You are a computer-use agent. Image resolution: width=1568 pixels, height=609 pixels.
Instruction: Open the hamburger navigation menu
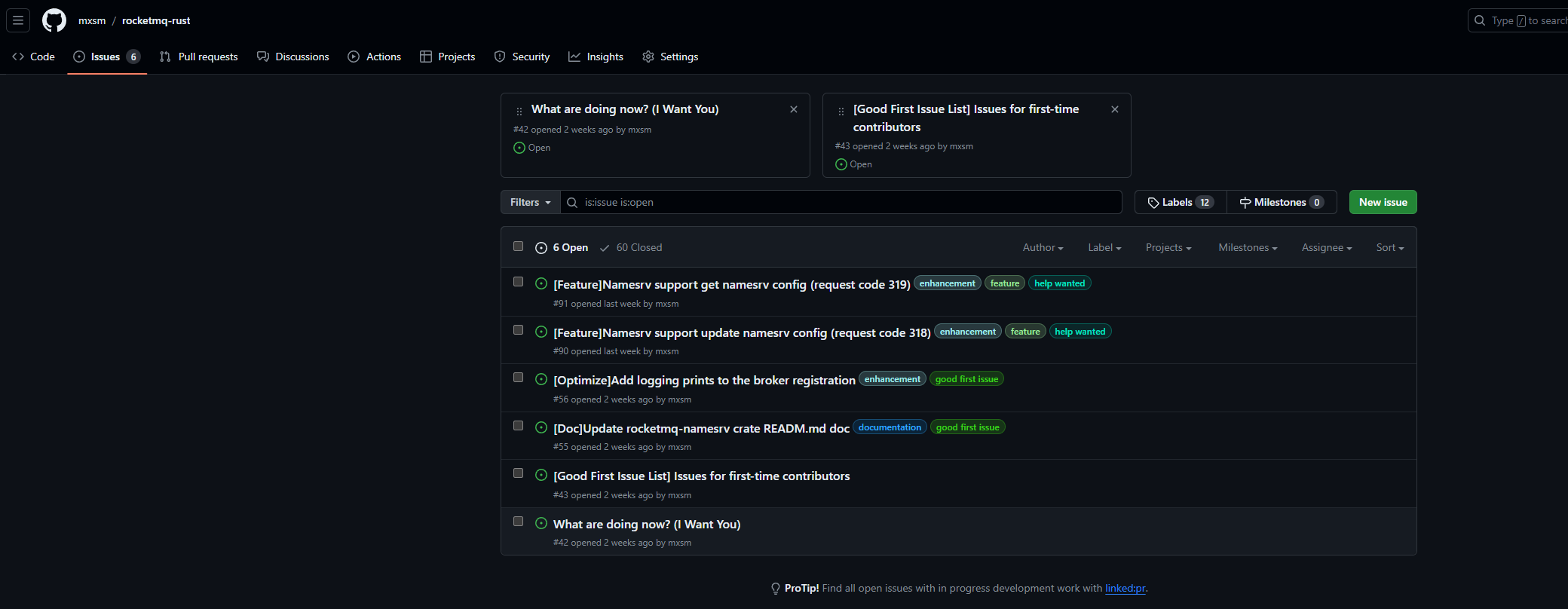tap(18, 20)
